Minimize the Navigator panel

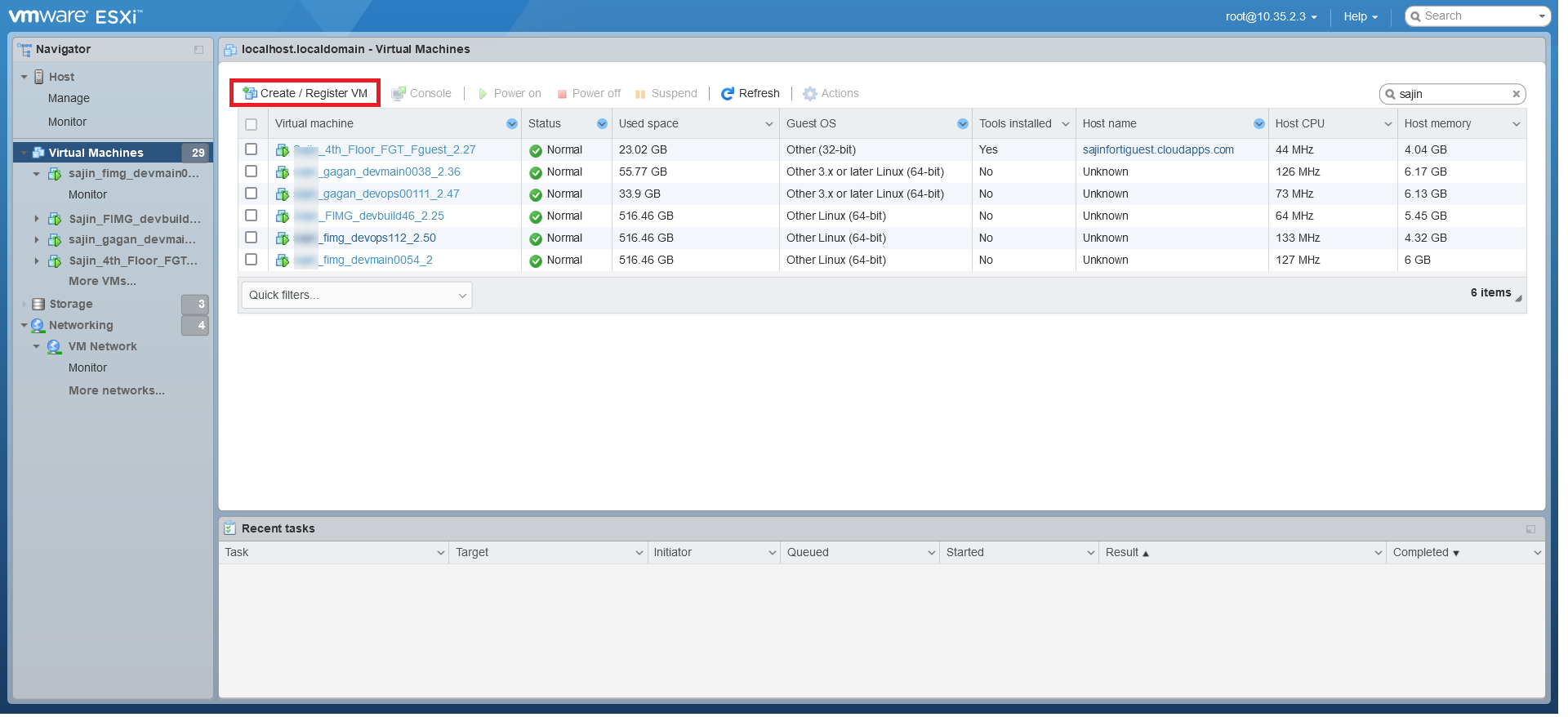tap(198, 50)
